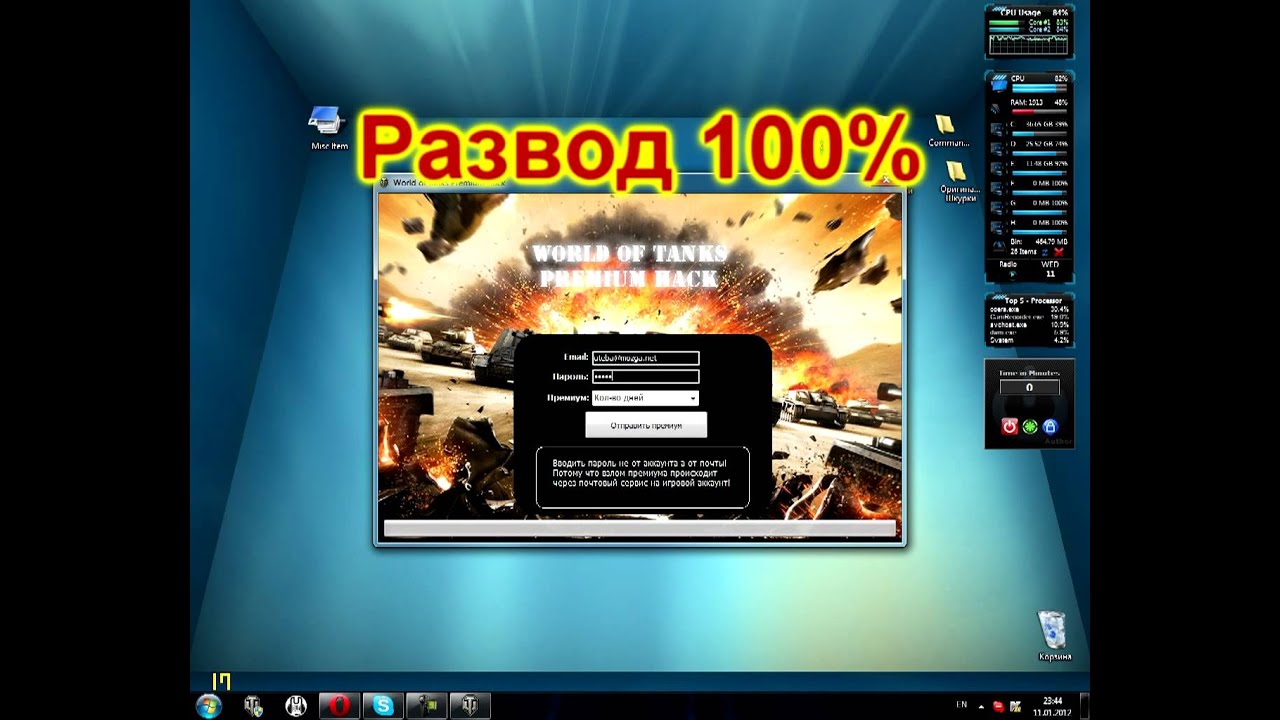Click the Email input field

click(x=645, y=357)
